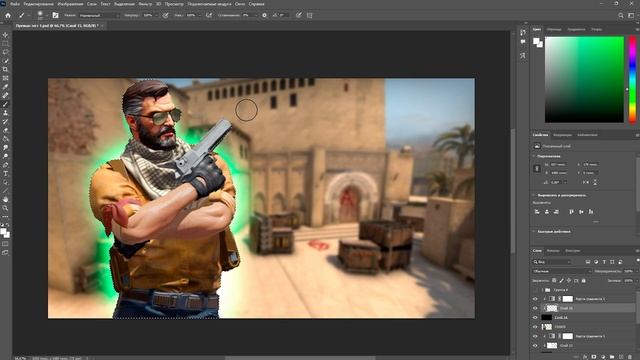
Task: Lock transparent pixels
Action: [x=554, y=280]
